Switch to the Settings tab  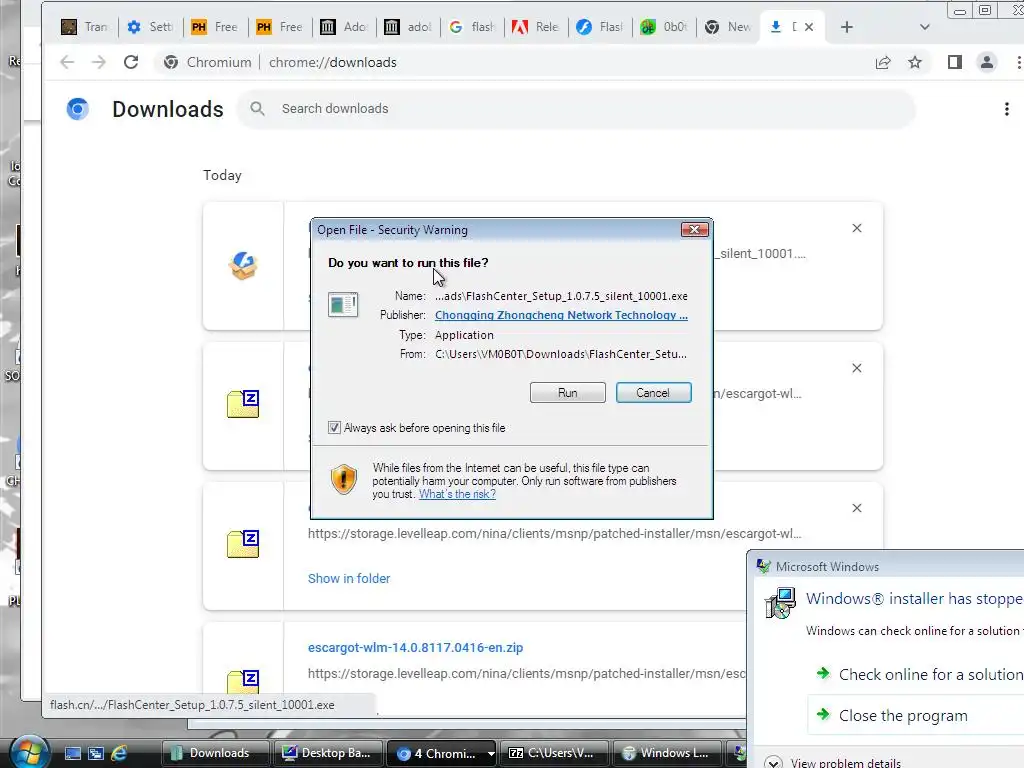pos(150,27)
